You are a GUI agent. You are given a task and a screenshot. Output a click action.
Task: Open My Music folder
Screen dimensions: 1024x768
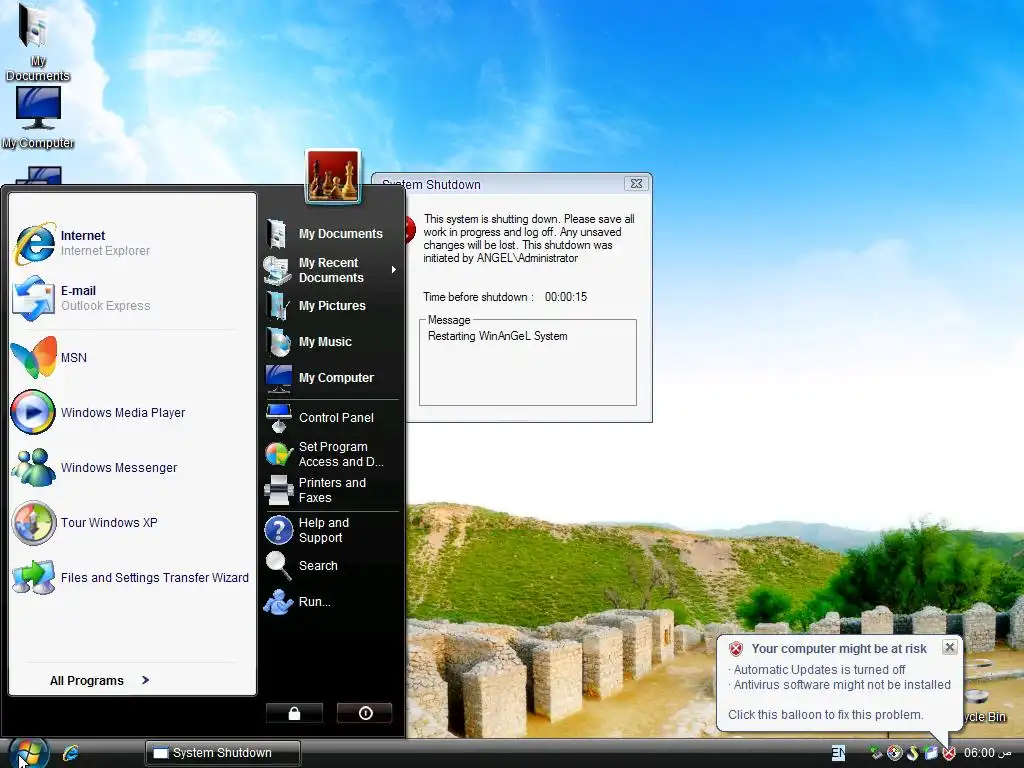coord(332,342)
